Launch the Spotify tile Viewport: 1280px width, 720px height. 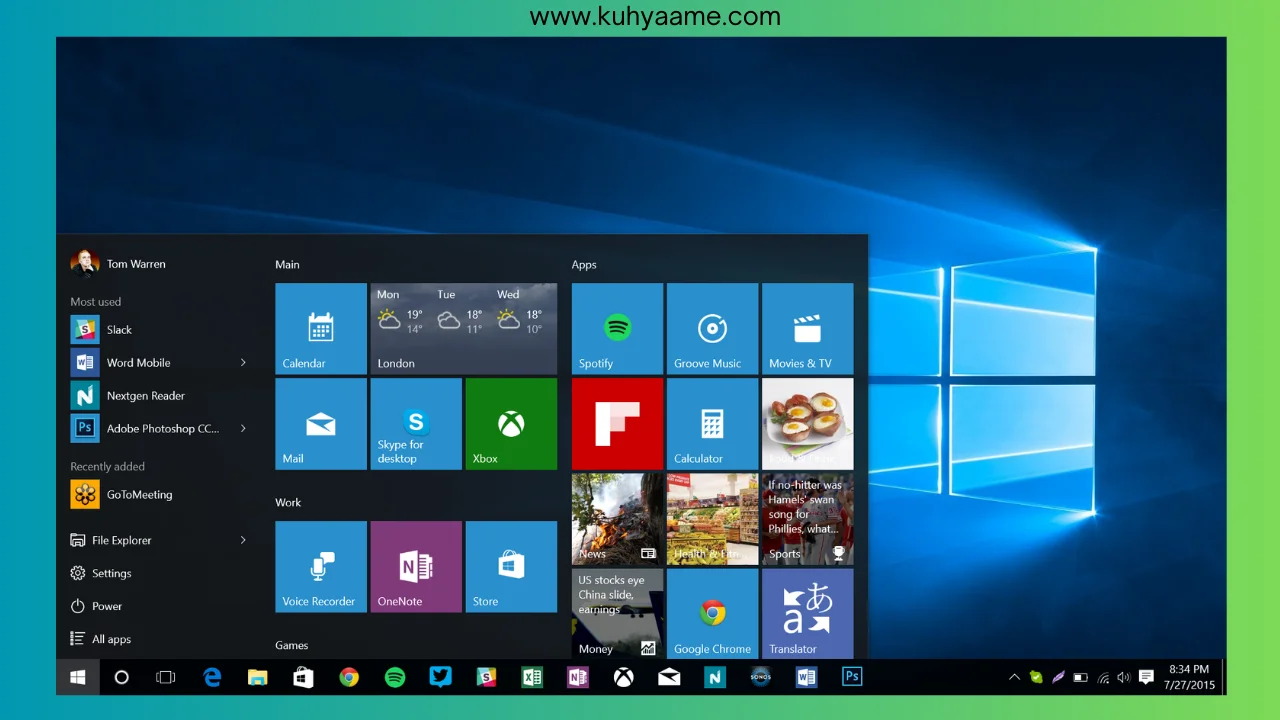pos(617,329)
